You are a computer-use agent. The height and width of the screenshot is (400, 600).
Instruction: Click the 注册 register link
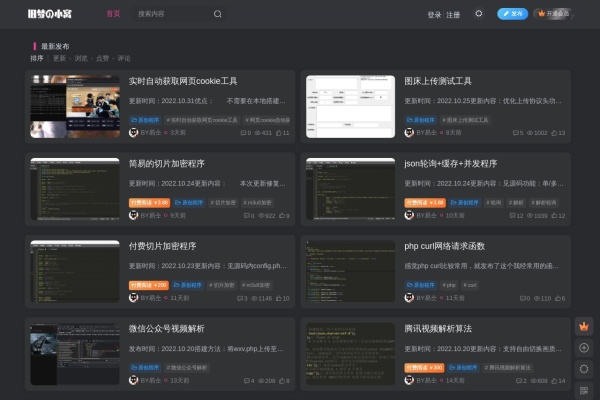[x=453, y=14]
